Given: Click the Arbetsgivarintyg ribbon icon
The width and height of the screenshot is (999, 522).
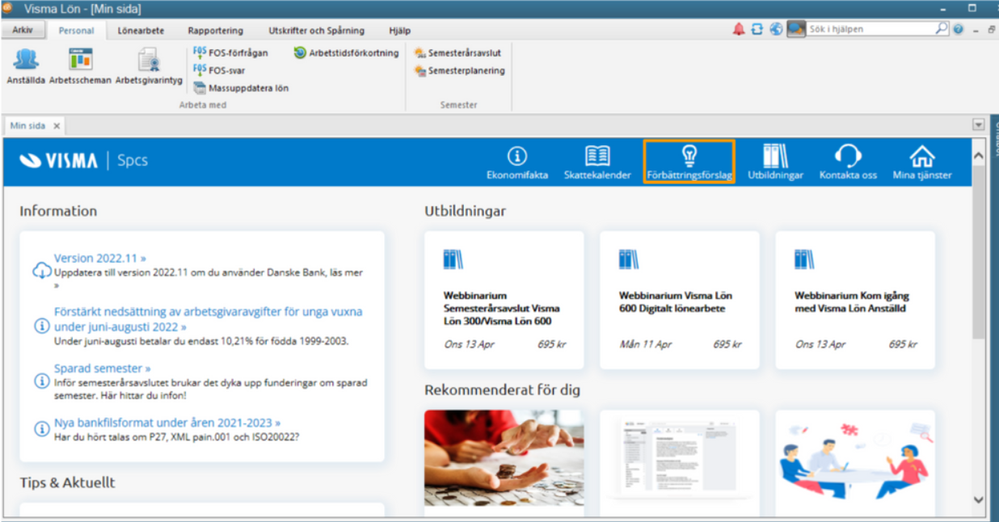Looking at the screenshot, I should point(148,63).
